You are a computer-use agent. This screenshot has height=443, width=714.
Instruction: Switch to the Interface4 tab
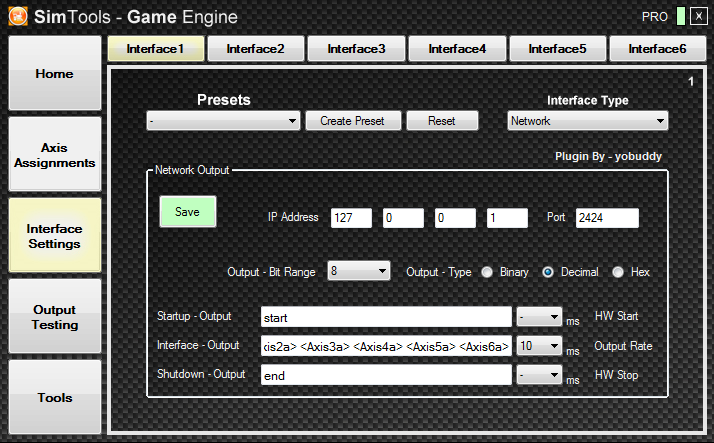[457, 49]
